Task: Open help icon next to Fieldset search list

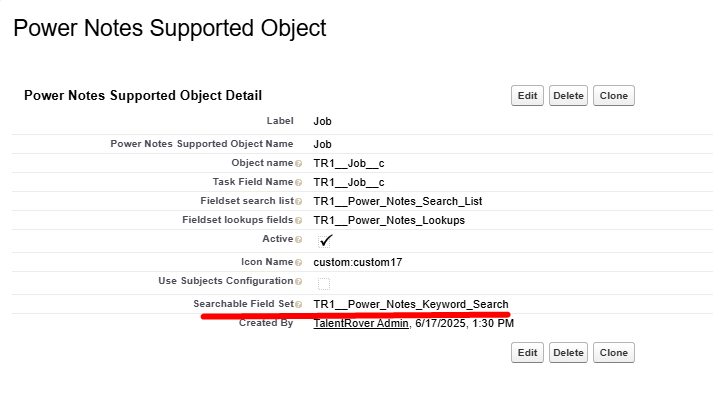Action: [x=298, y=202]
